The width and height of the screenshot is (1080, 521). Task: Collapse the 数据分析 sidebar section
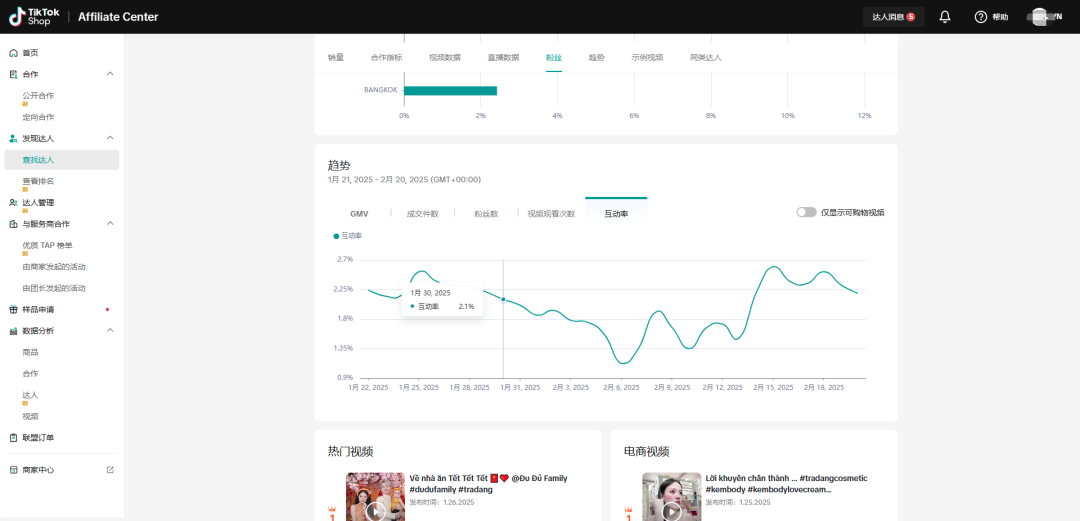pyautogui.click(x=110, y=330)
